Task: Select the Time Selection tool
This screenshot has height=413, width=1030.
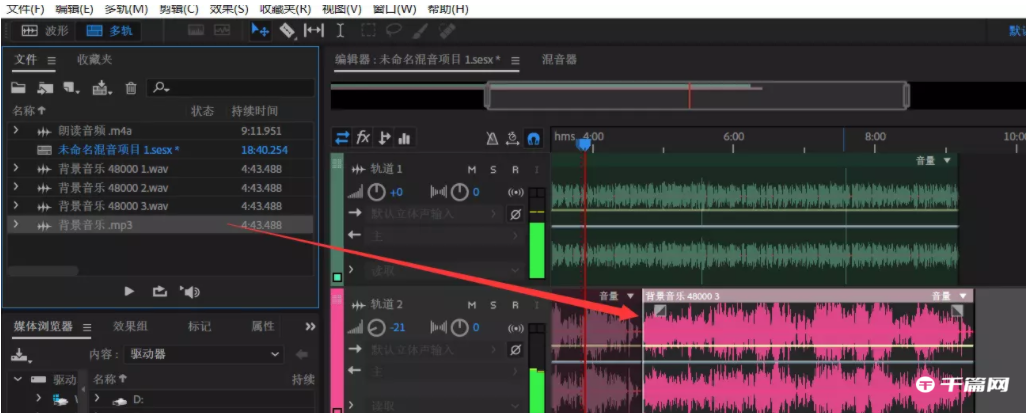Action: [340, 31]
